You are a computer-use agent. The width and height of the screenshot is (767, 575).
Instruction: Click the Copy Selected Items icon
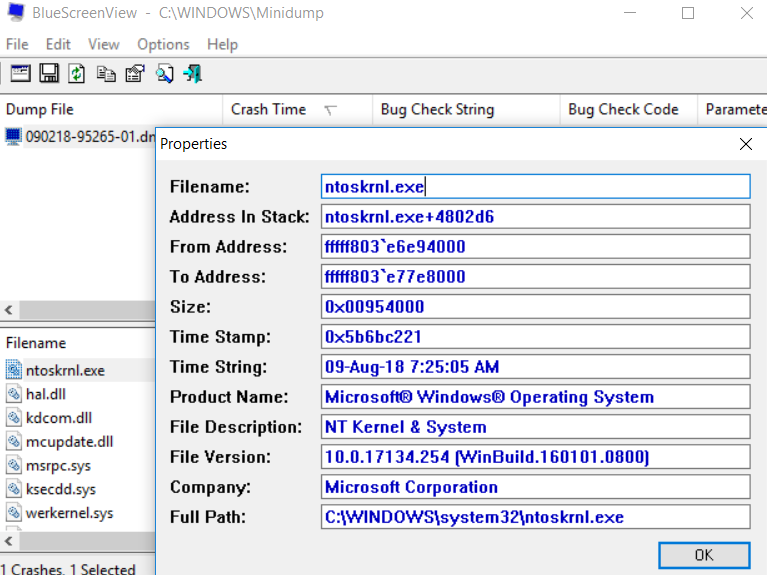click(x=106, y=73)
